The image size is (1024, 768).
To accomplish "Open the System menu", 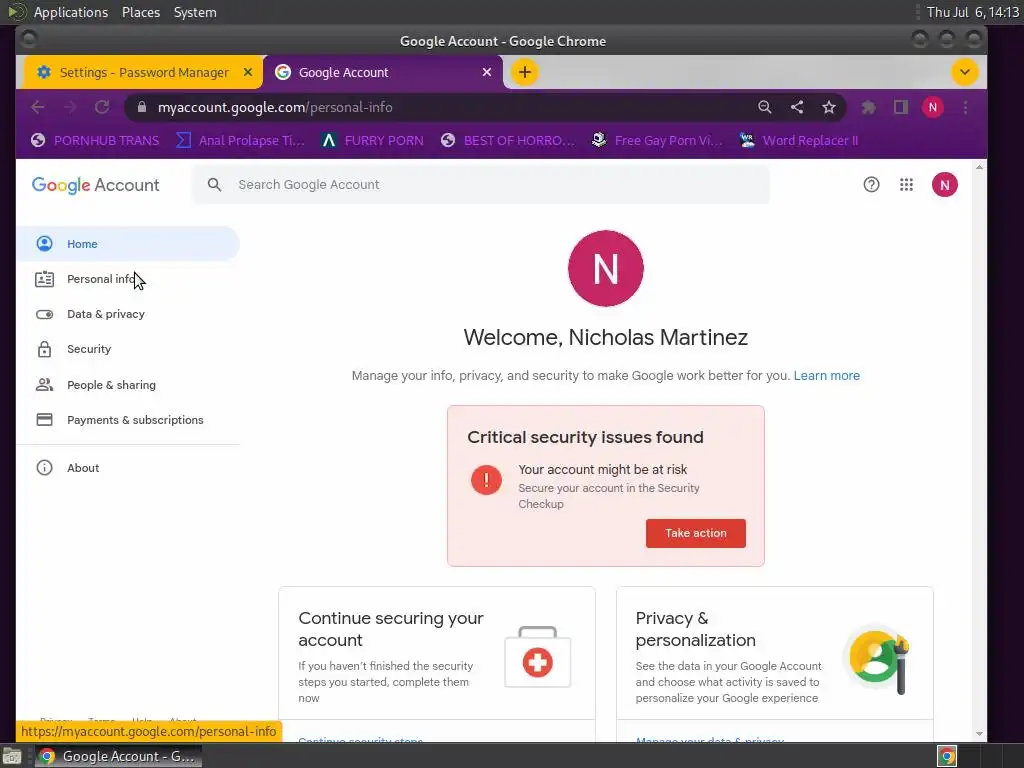I will pyautogui.click(x=195, y=12).
